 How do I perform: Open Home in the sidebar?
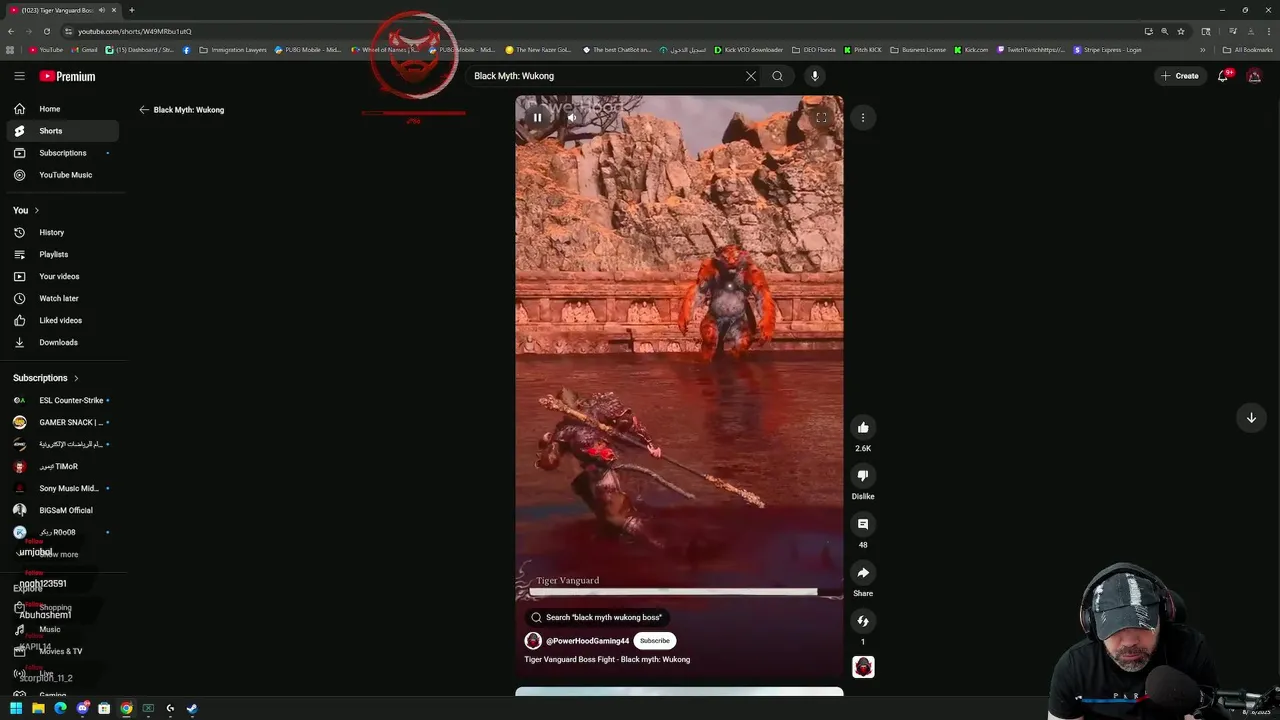62,109
